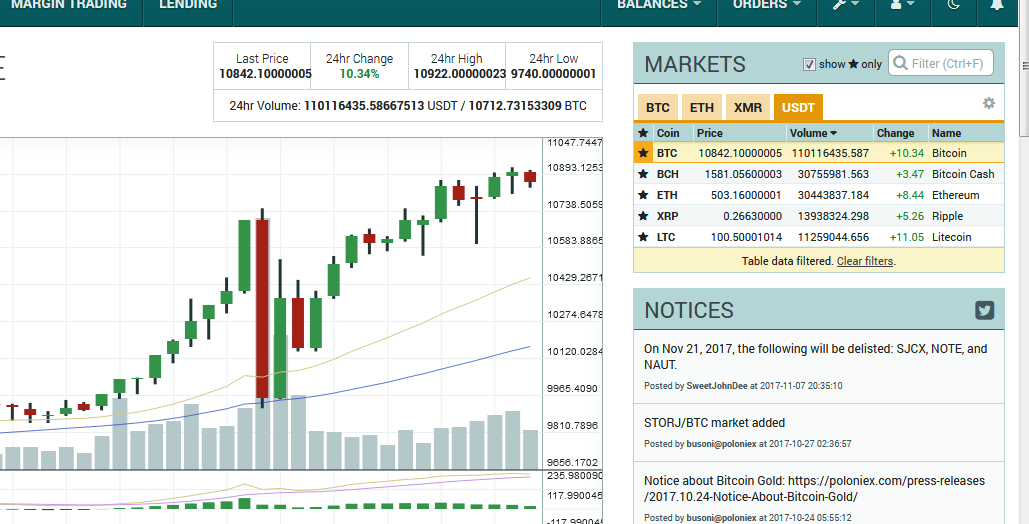Click the Clear filters link

click(x=865, y=261)
